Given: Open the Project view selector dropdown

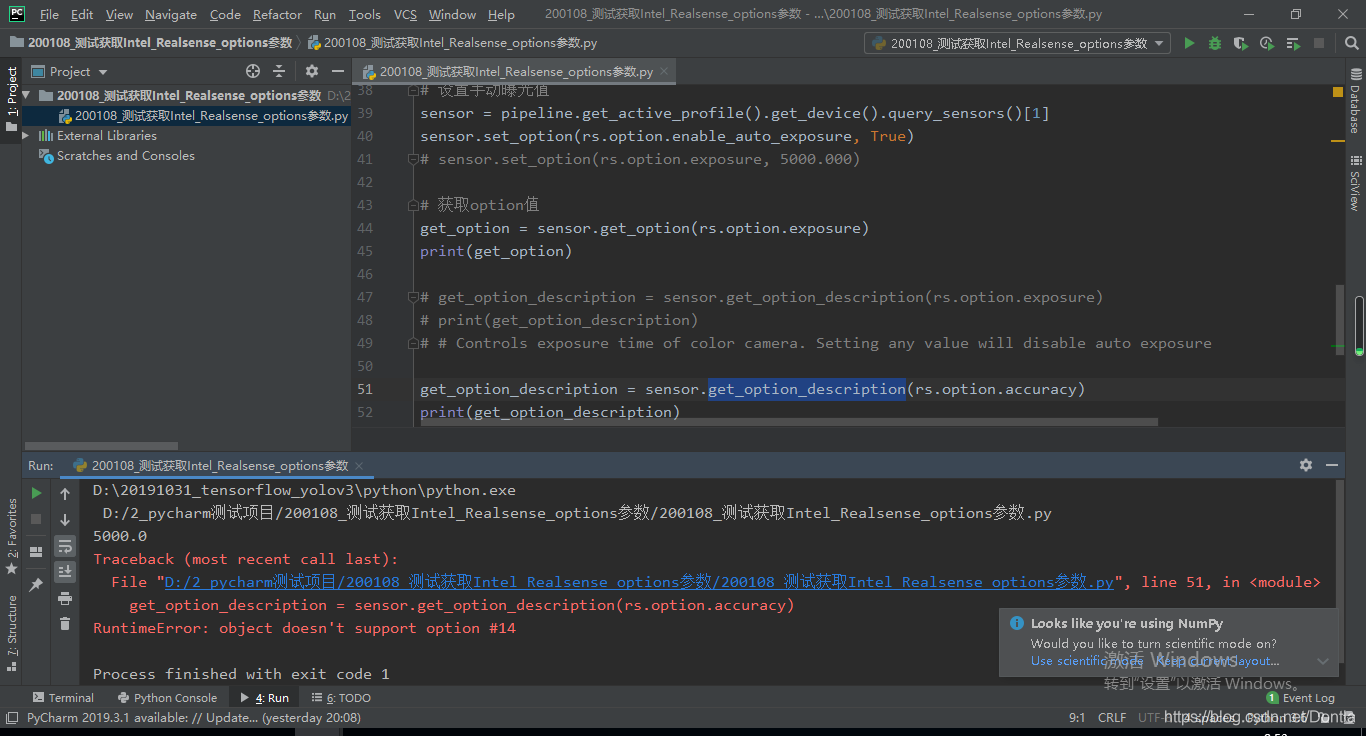Looking at the screenshot, I should (71, 71).
